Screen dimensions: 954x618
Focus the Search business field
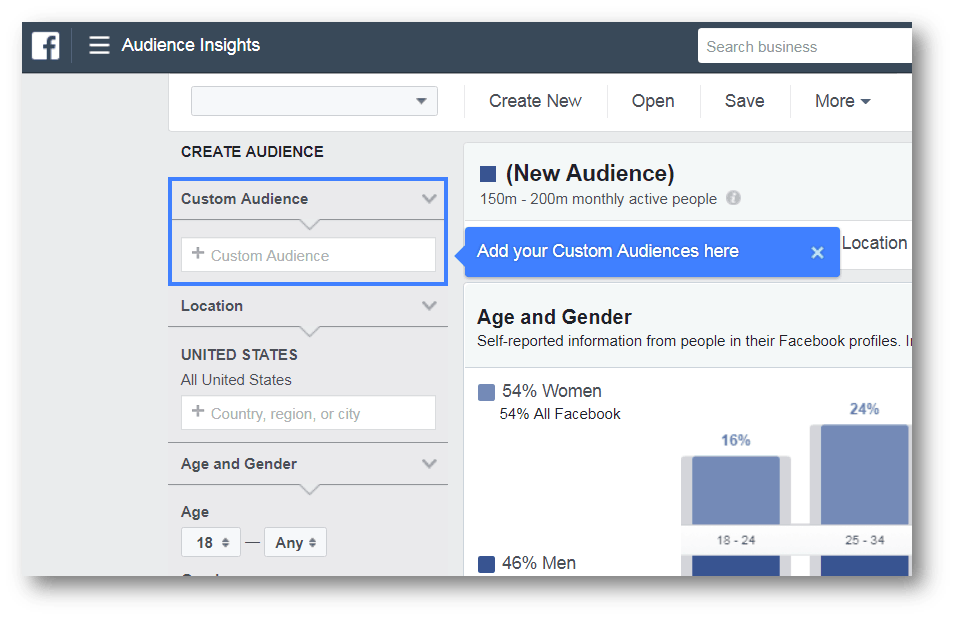click(x=804, y=46)
